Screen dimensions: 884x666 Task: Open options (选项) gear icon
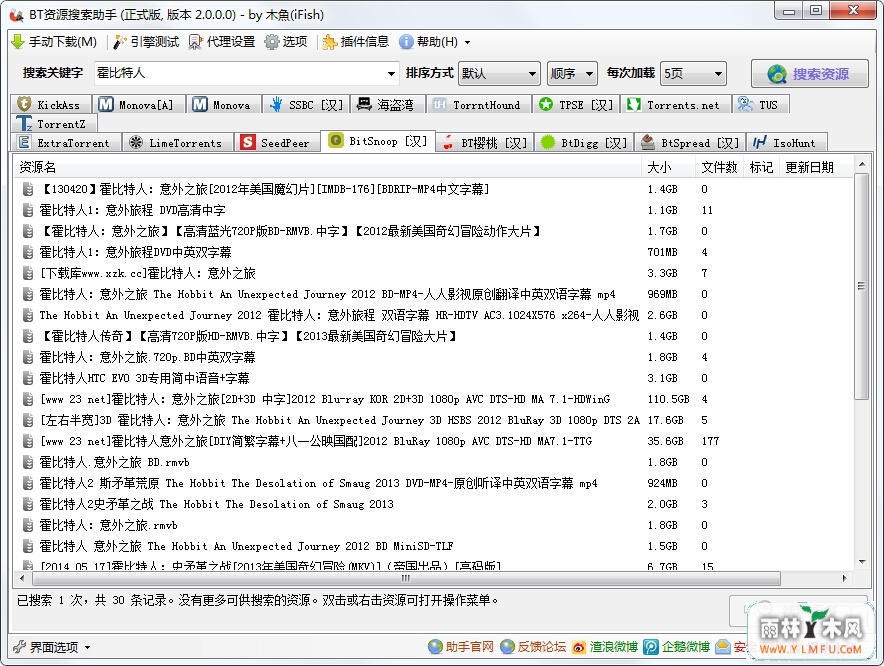pyautogui.click(x=272, y=42)
